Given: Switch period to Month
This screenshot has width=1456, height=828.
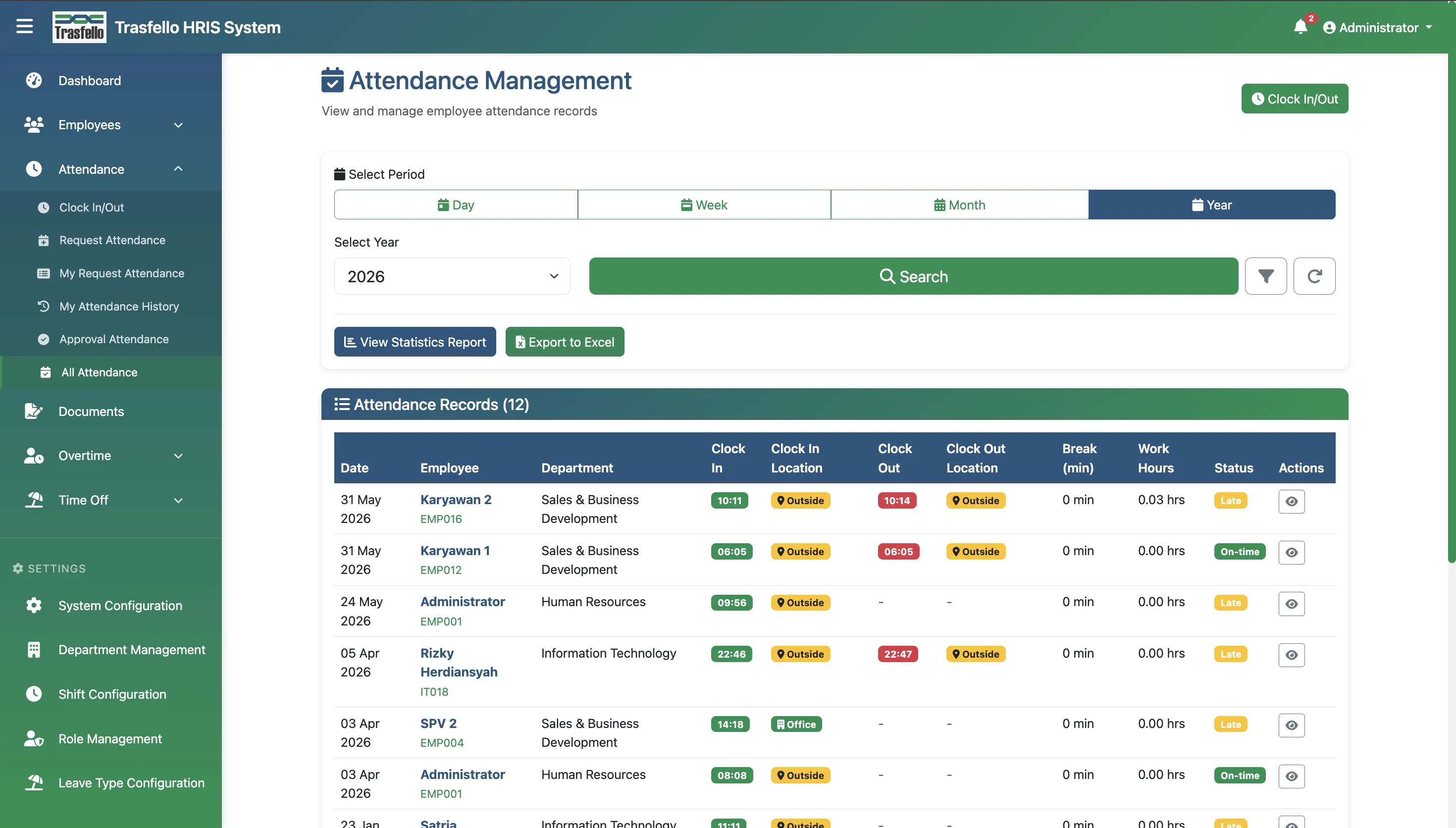Looking at the screenshot, I should point(960,205).
